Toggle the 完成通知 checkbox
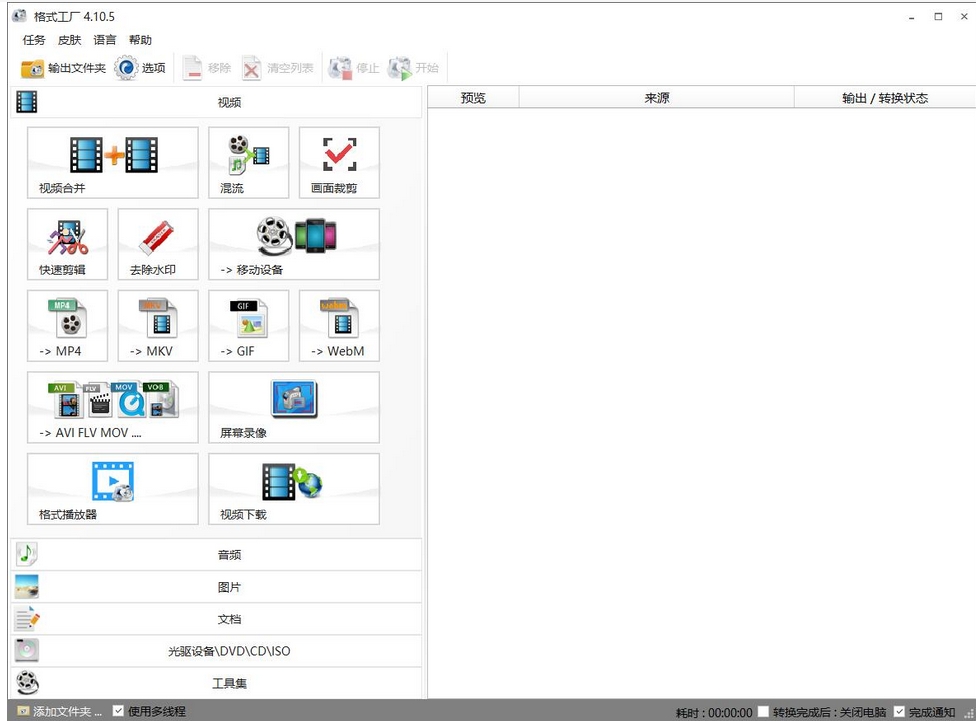 point(899,712)
